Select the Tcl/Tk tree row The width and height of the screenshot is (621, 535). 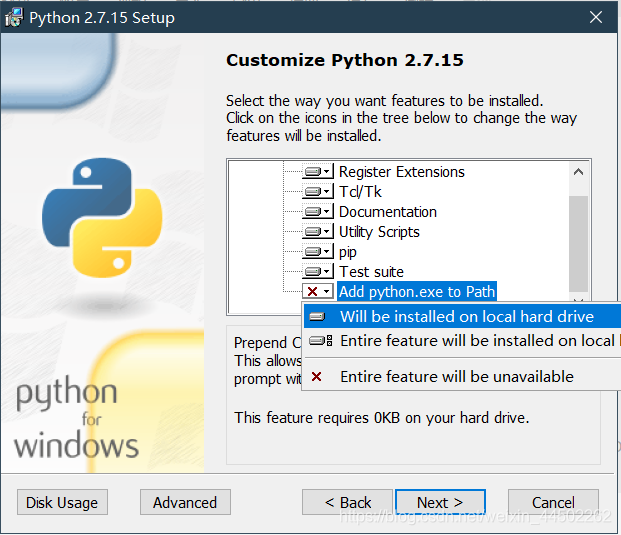360,192
